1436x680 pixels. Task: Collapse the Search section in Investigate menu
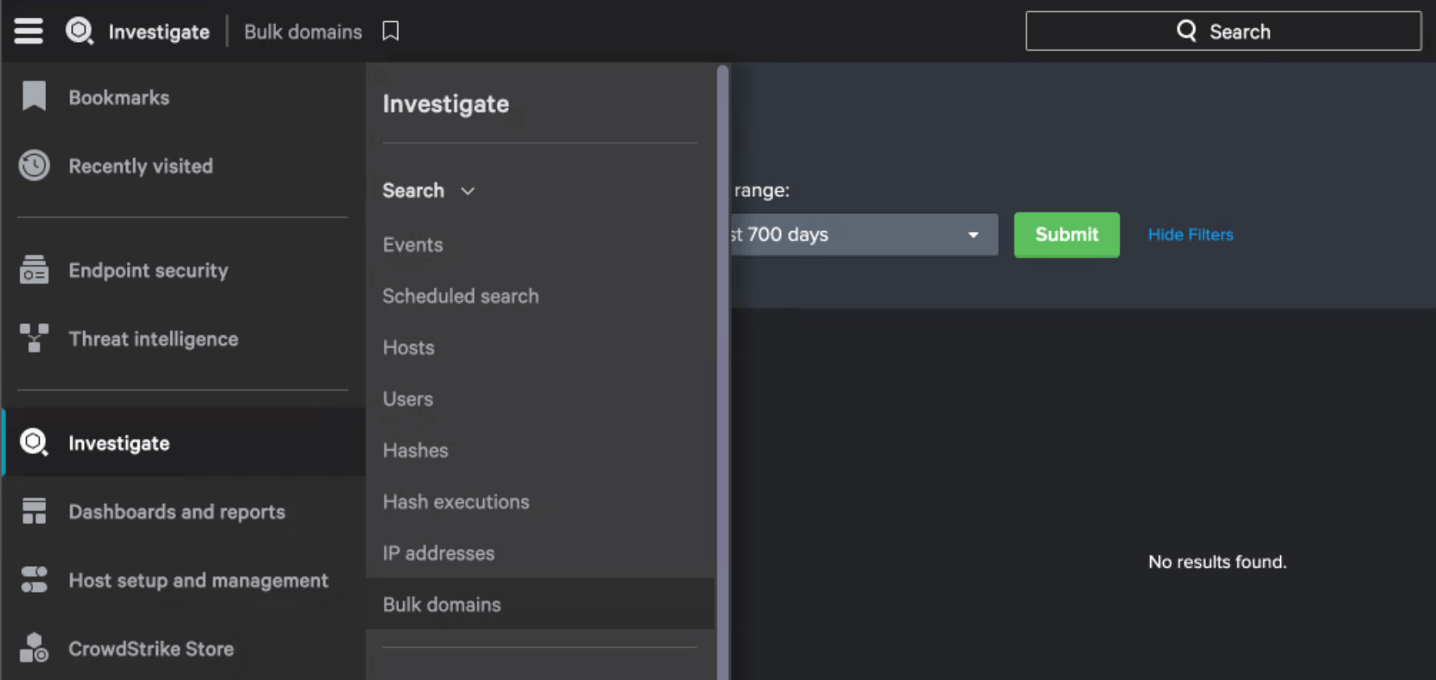468,190
